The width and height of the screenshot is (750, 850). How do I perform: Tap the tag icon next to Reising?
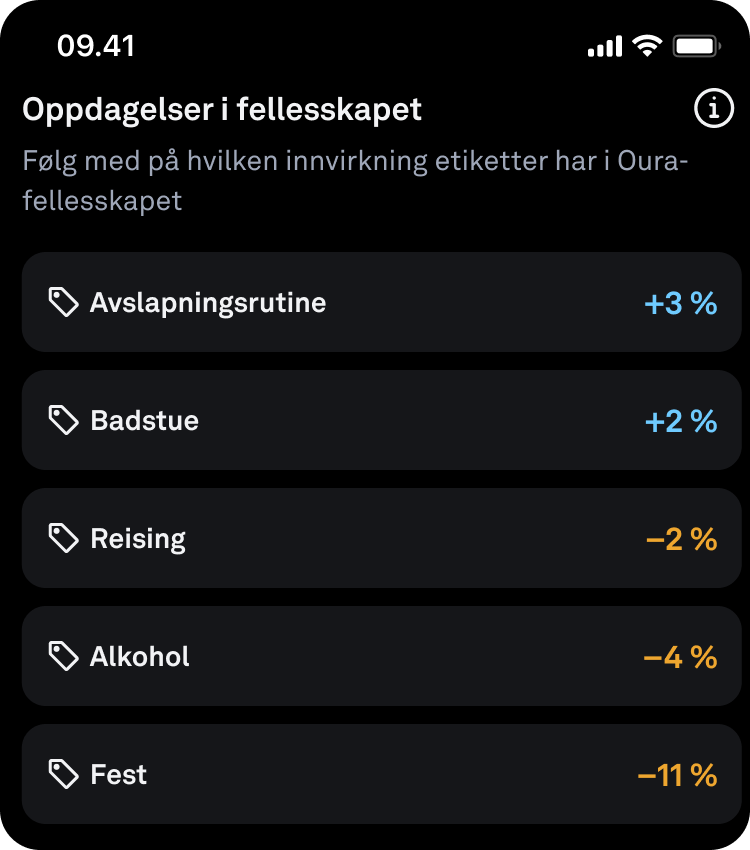tap(63, 538)
